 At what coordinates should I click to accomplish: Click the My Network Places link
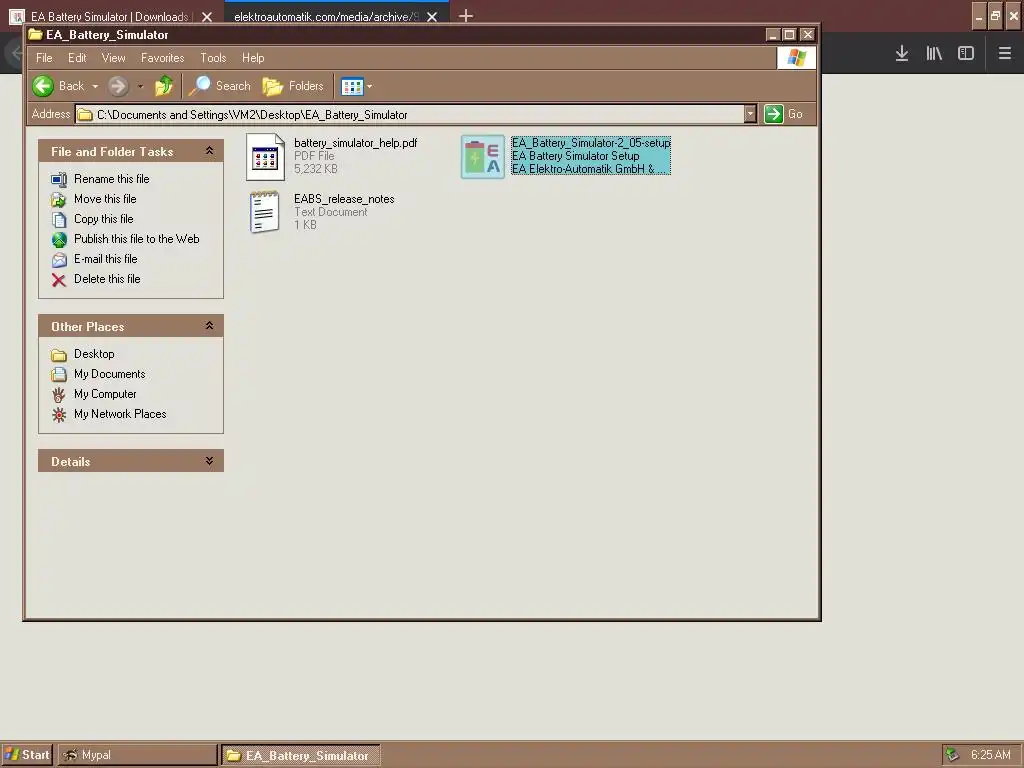pyautogui.click(x=120, y=414)
